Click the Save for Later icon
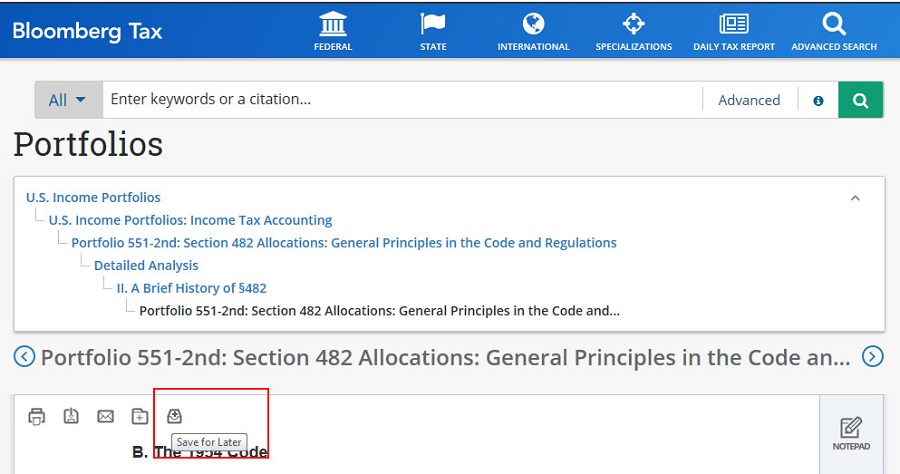 [x=174, y=416]
